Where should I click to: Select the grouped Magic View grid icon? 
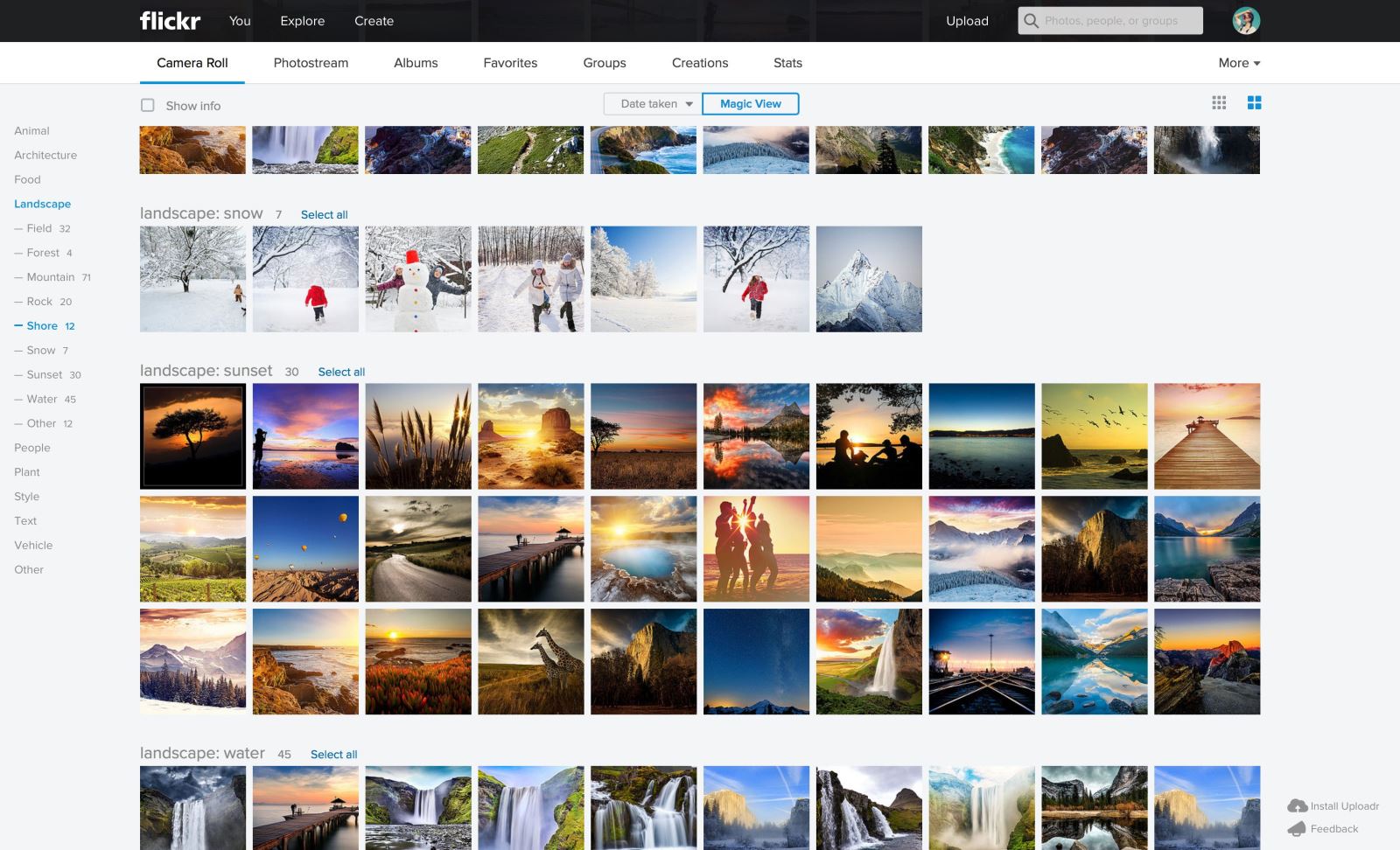[x=1255, y=102]
